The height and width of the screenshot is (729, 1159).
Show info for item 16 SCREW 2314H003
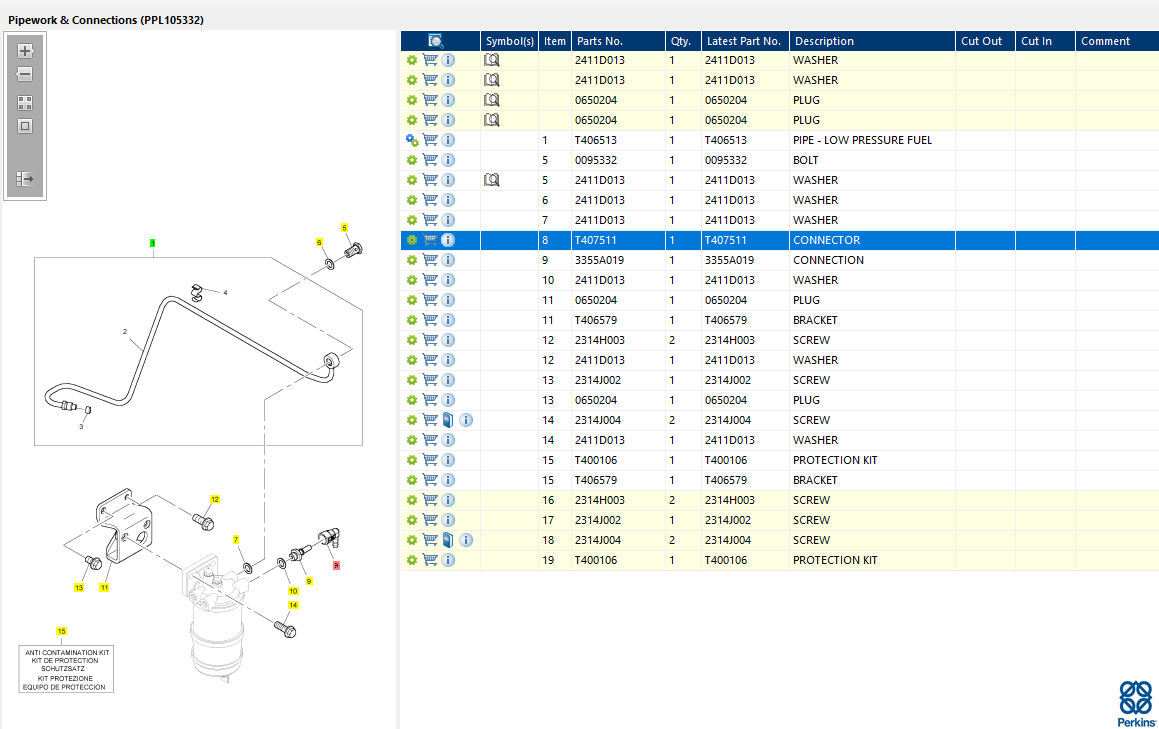point(448,499)
